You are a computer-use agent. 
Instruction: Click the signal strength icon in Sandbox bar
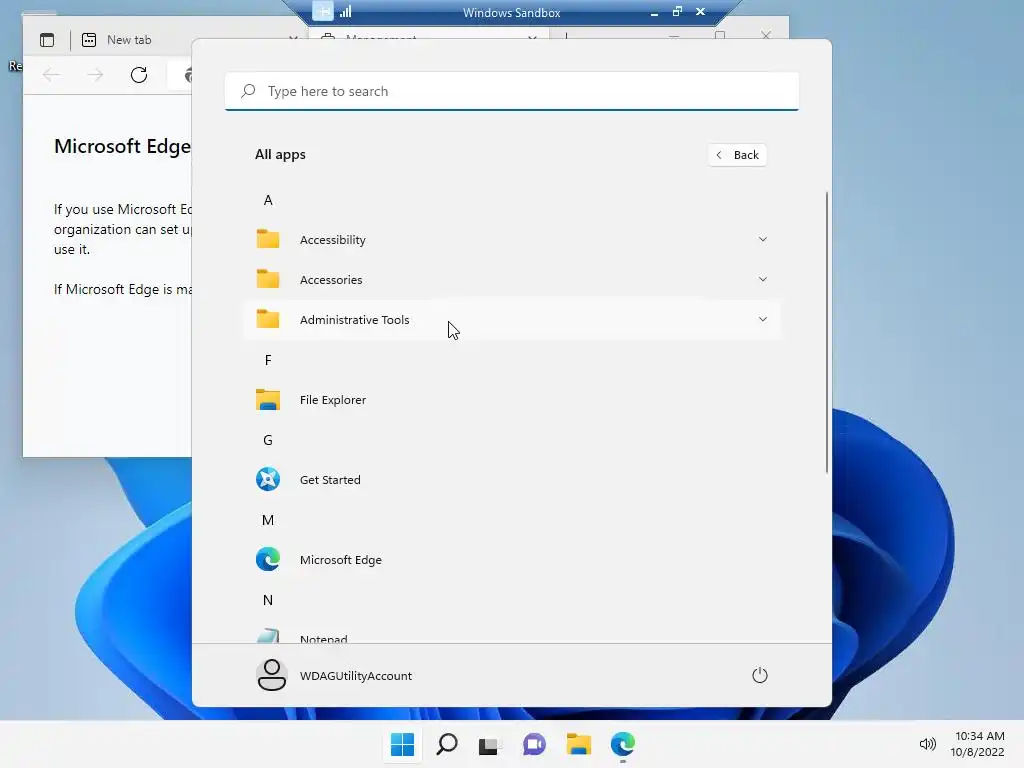[x=345, y=12]
